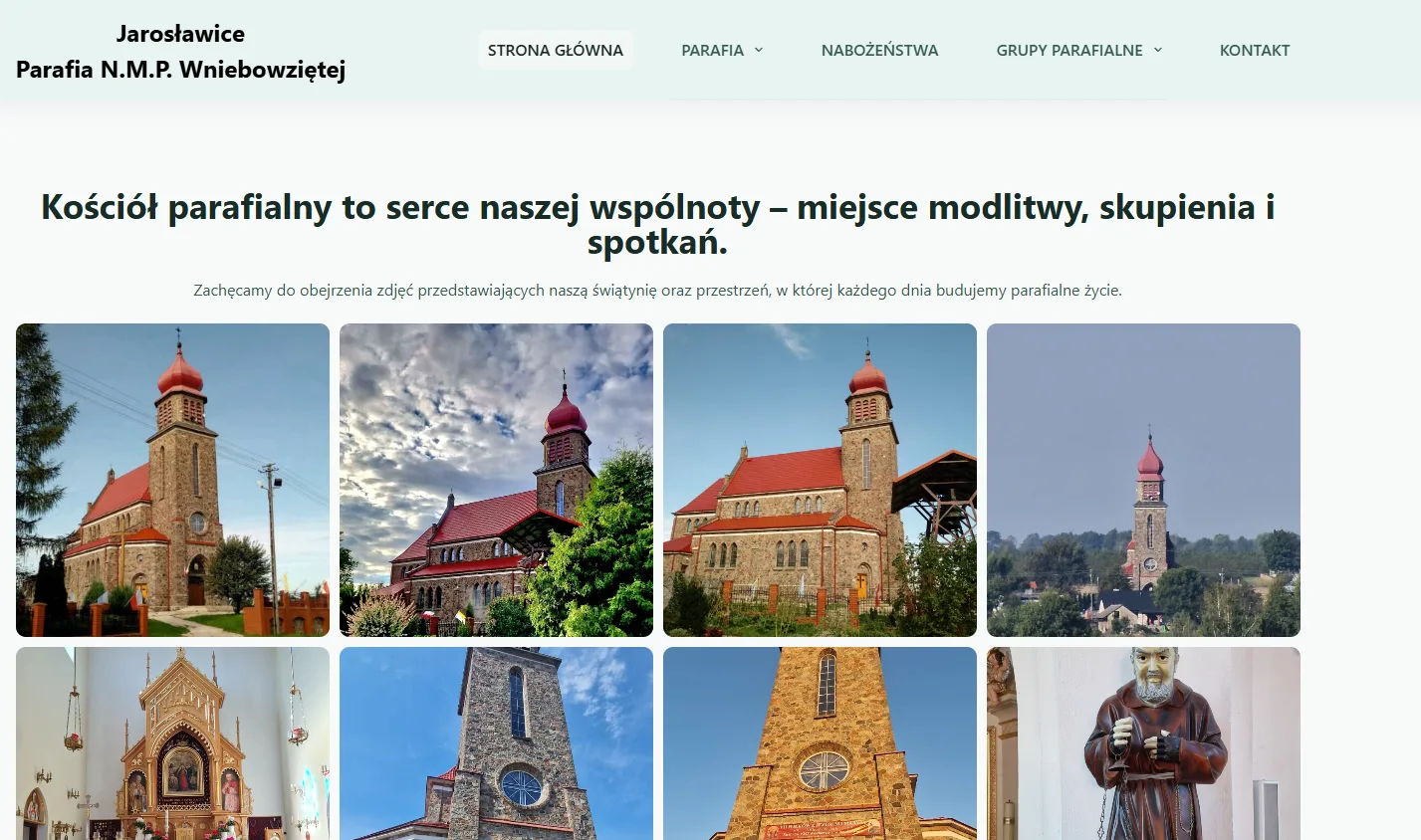Click Parafia N.M.P. Wniebowziętej header text
Image resolution: width=1421 pixels, height=840 pixels.
coord(180,69)
